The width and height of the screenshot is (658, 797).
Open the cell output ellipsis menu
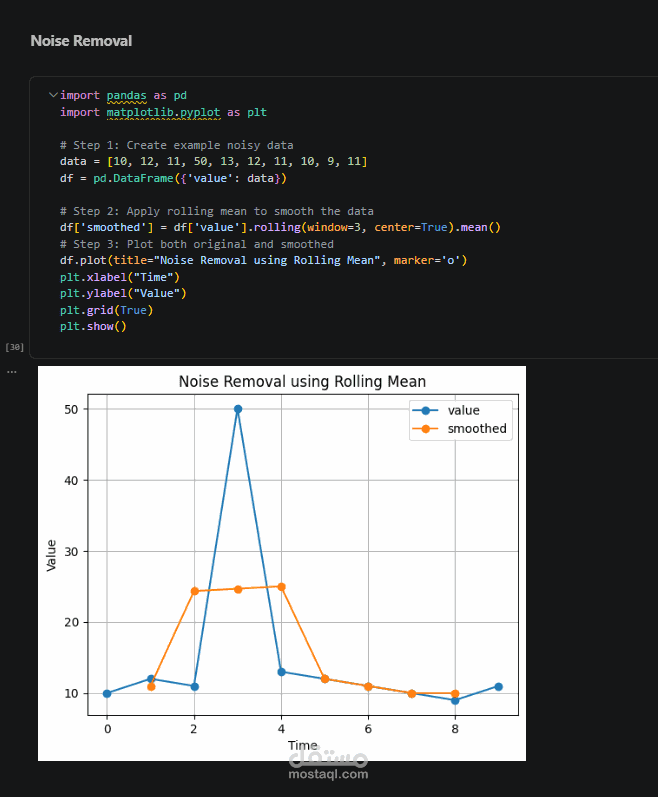[12, 372]
